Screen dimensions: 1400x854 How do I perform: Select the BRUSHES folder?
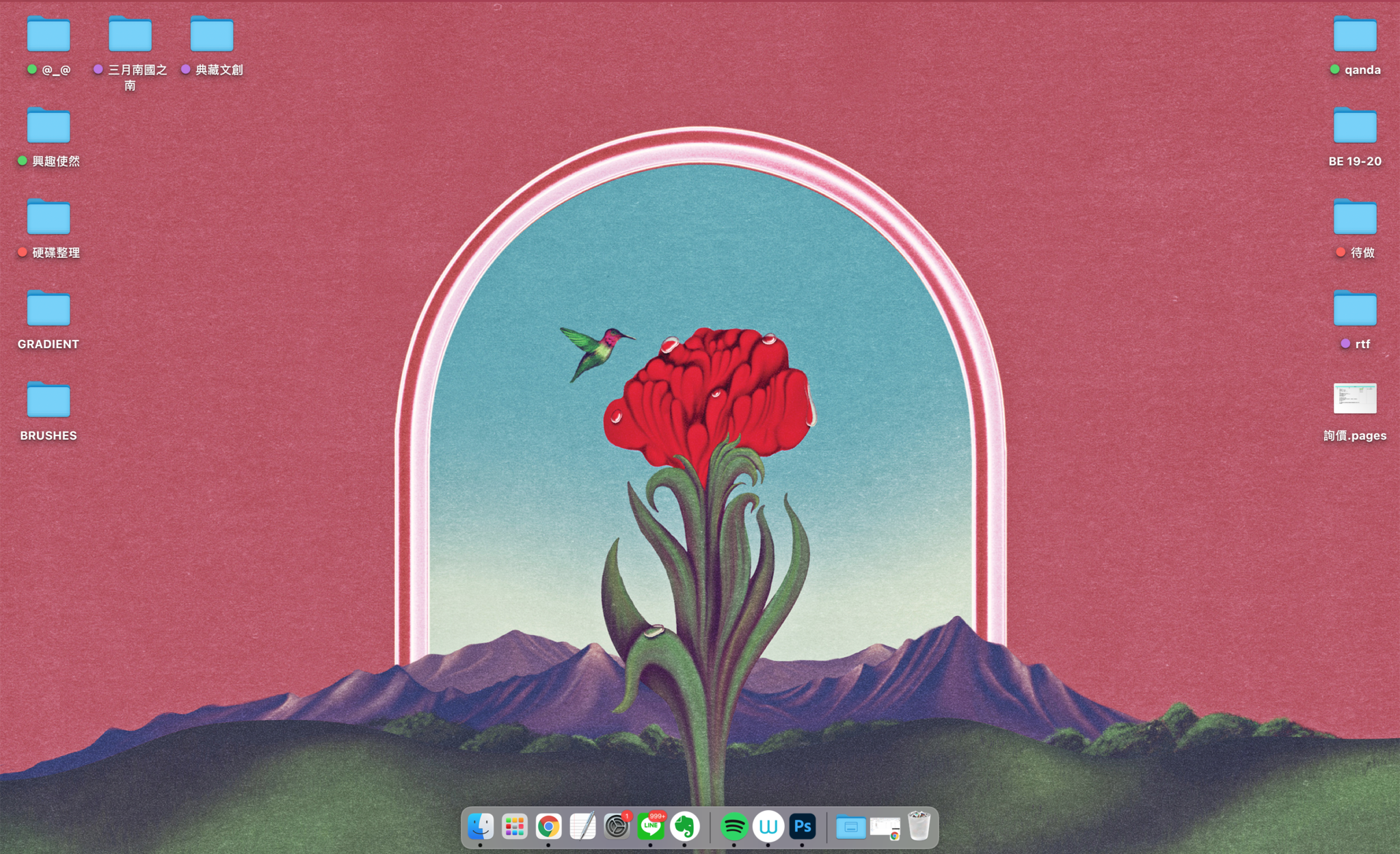pyautogui.click(x=49, y=400)
